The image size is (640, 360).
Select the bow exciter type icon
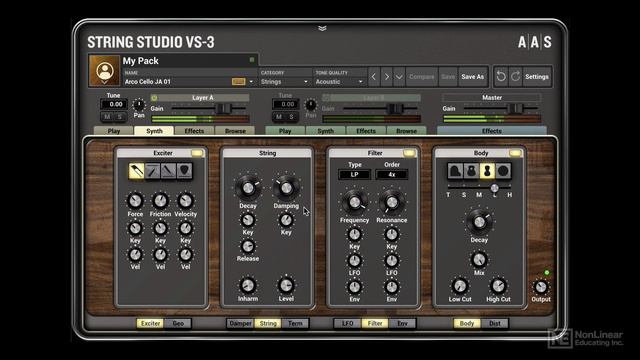136,171
